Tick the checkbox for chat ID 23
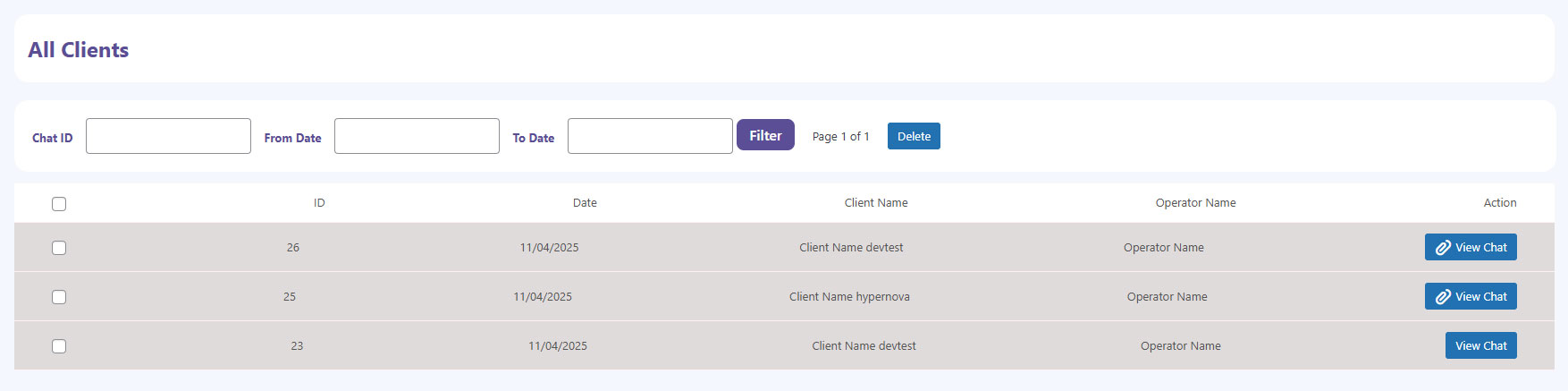Image resolution: width=1568 pixels, height=391 pixels. 59,346
